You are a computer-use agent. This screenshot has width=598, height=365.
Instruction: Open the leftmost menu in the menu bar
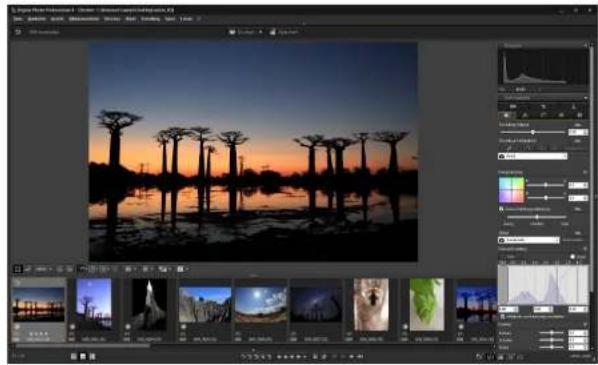[18, 19]
